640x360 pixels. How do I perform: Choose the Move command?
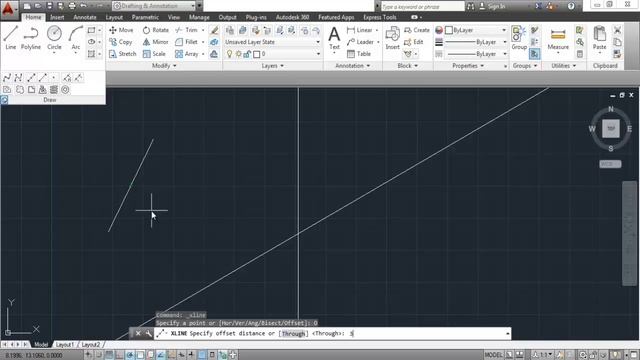coord(121,30)
